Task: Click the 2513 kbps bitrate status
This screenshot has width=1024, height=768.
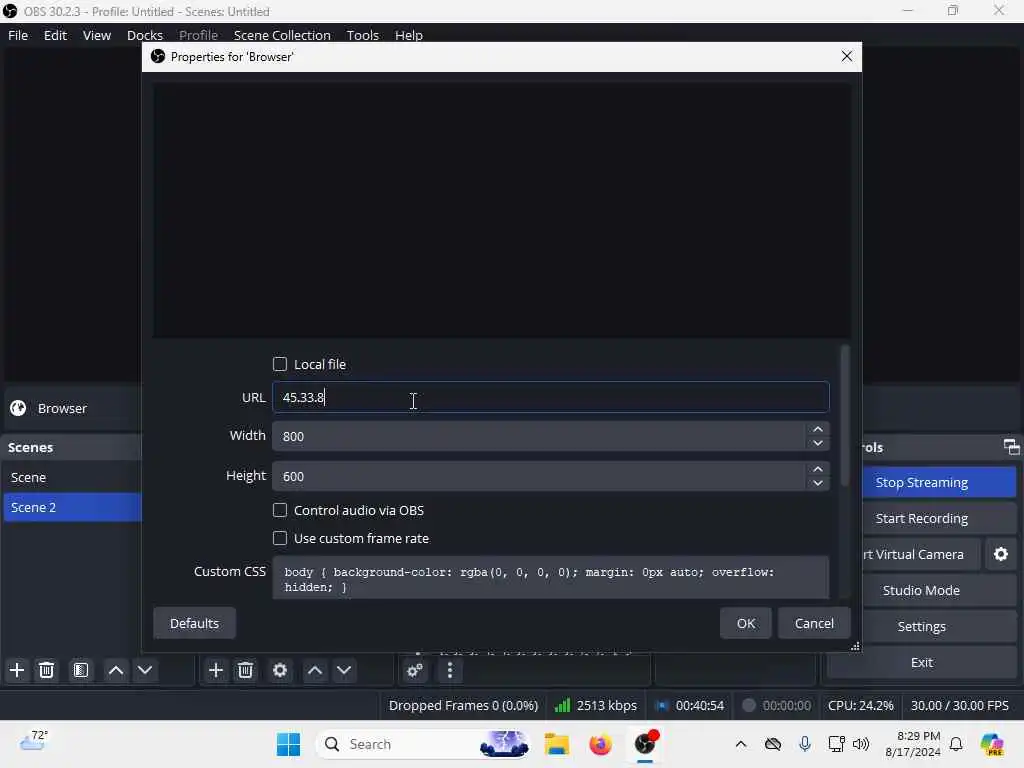Action: pos(596,705)
